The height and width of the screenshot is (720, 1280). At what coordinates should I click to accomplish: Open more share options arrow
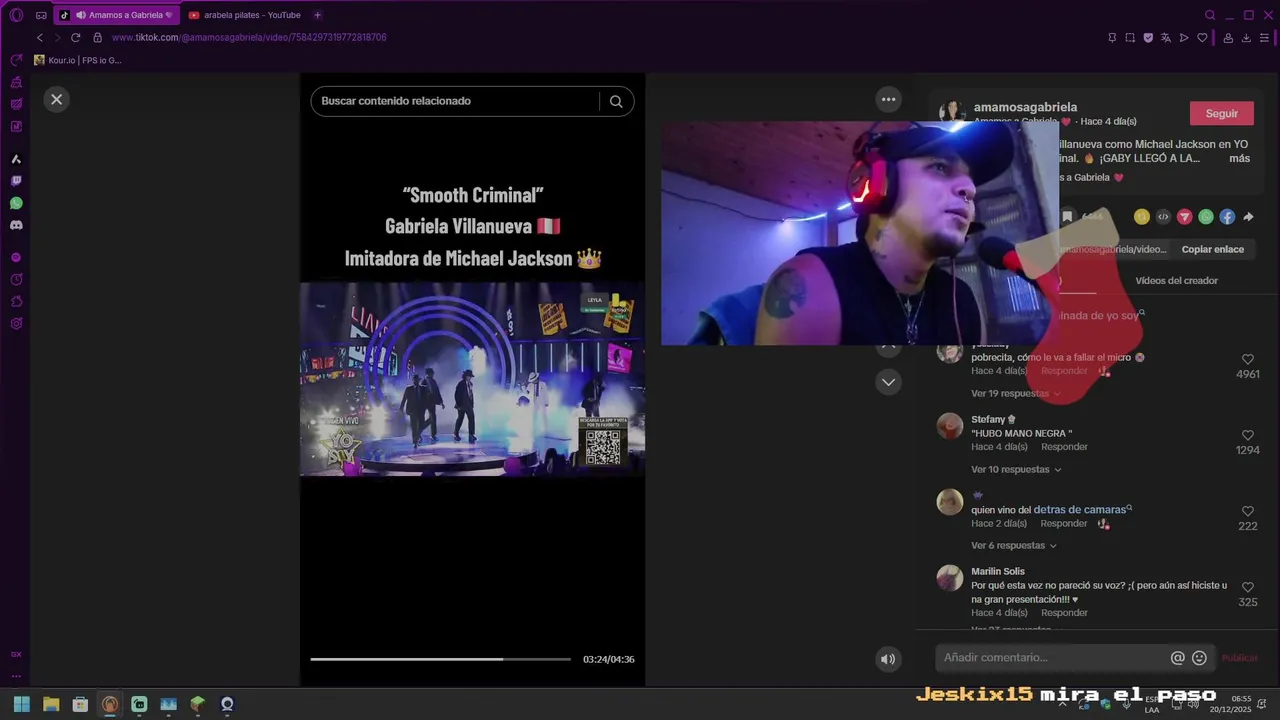pos(1248,217)
